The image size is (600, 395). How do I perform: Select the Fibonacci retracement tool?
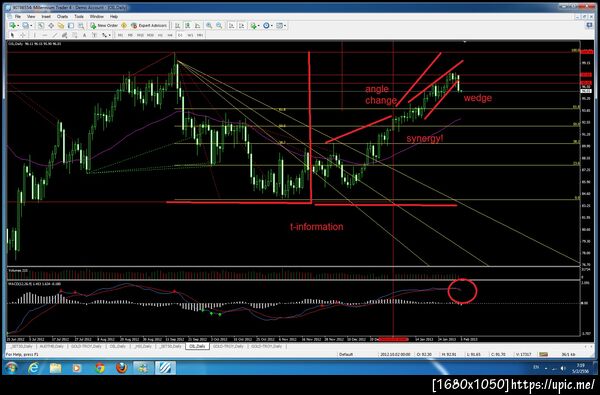click(x=75, y=35)
